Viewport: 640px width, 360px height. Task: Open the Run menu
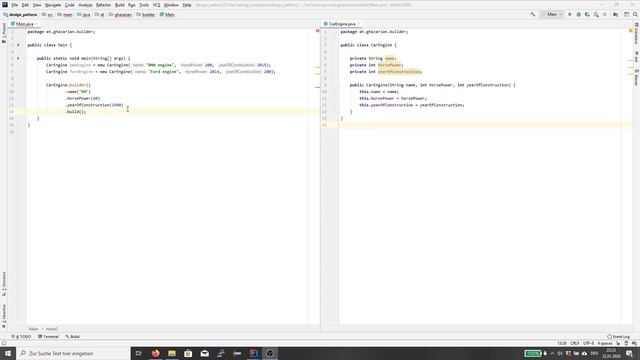point(131,5)
